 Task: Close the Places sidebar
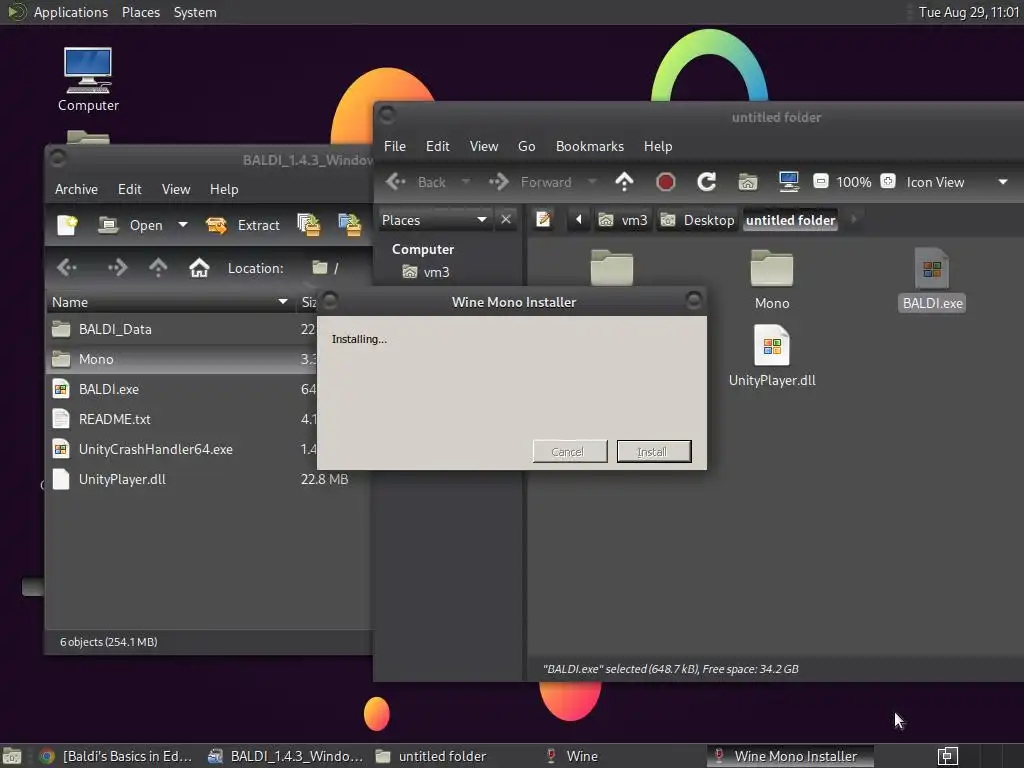(505, 219)
